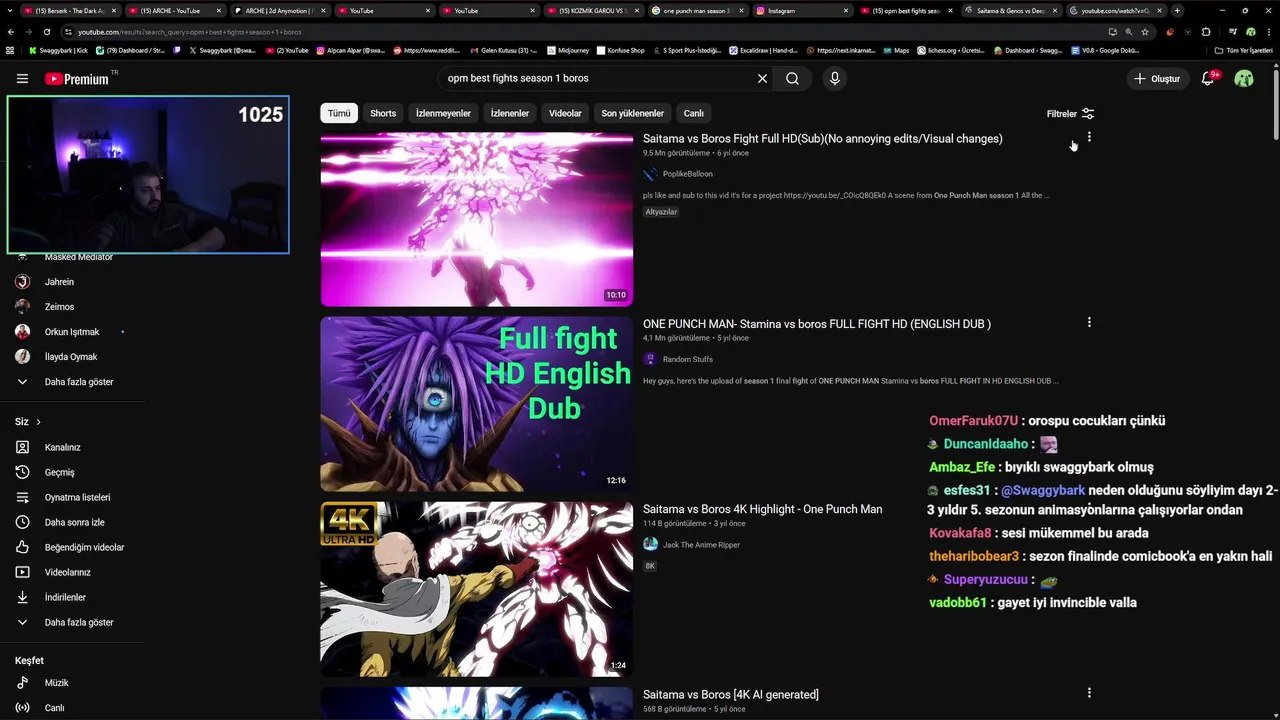The height and width of the screenshot is (720, 1280).
Task: Open Filtreler search filters
Action: (x=1070, y=113)
